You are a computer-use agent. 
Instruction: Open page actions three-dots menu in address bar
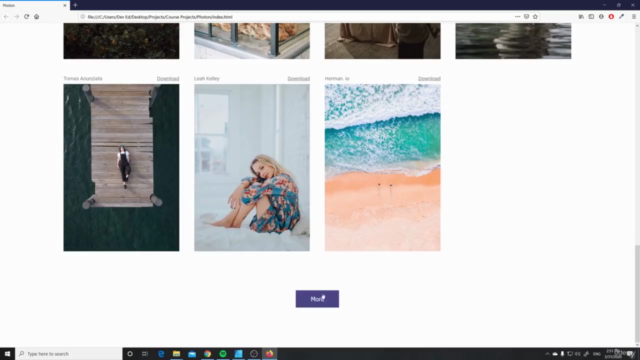pyautogui.click(x=518, y=17)
